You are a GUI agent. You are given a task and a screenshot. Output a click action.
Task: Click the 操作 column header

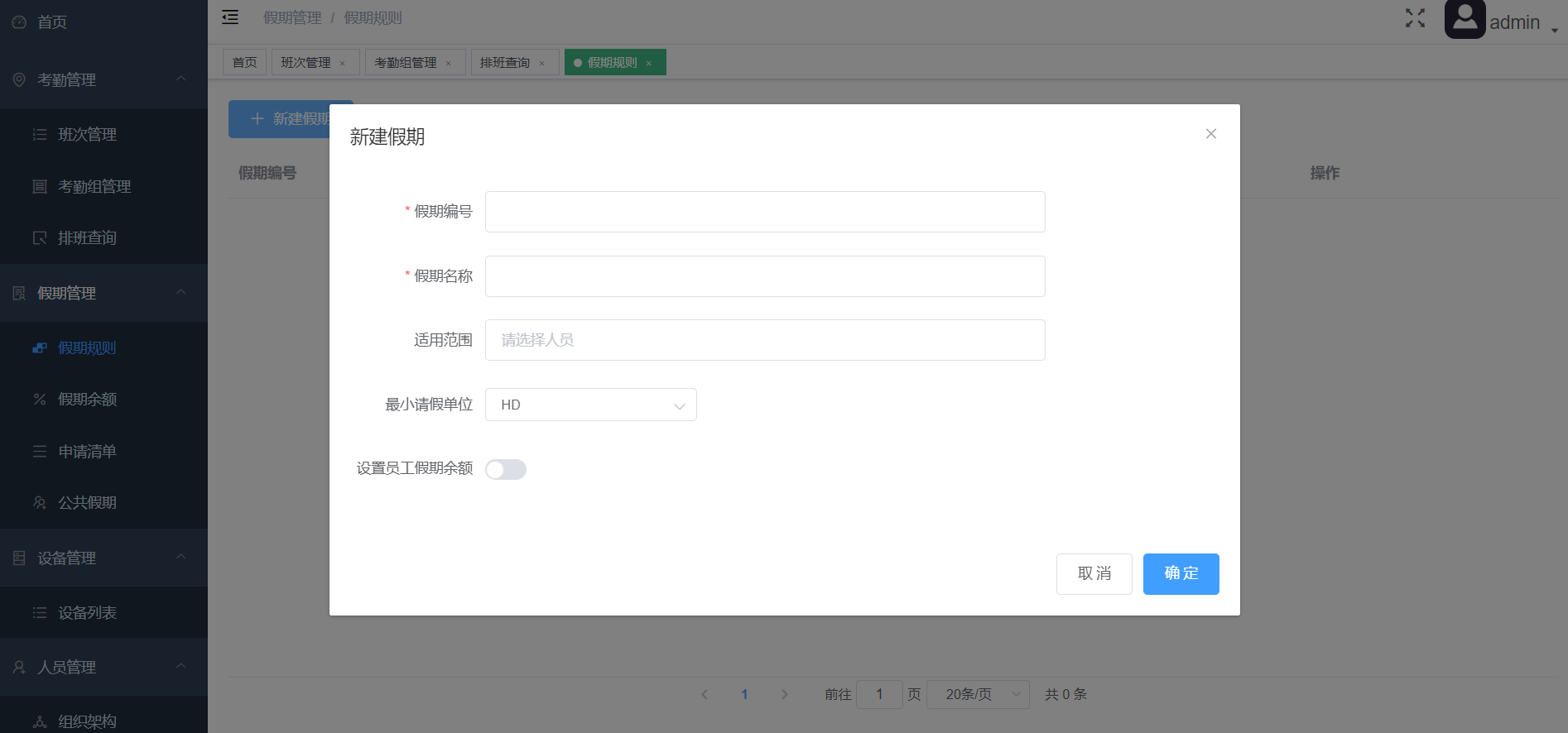pyautogui.click(x=1325, y=173)
